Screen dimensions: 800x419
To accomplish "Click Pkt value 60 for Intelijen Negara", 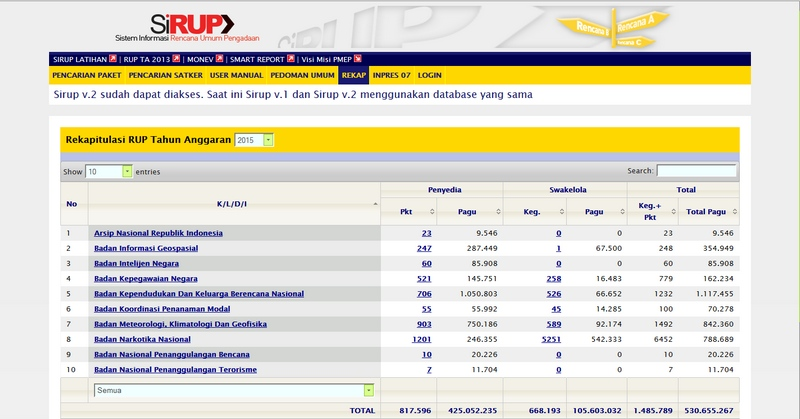I will pos(427,264).
